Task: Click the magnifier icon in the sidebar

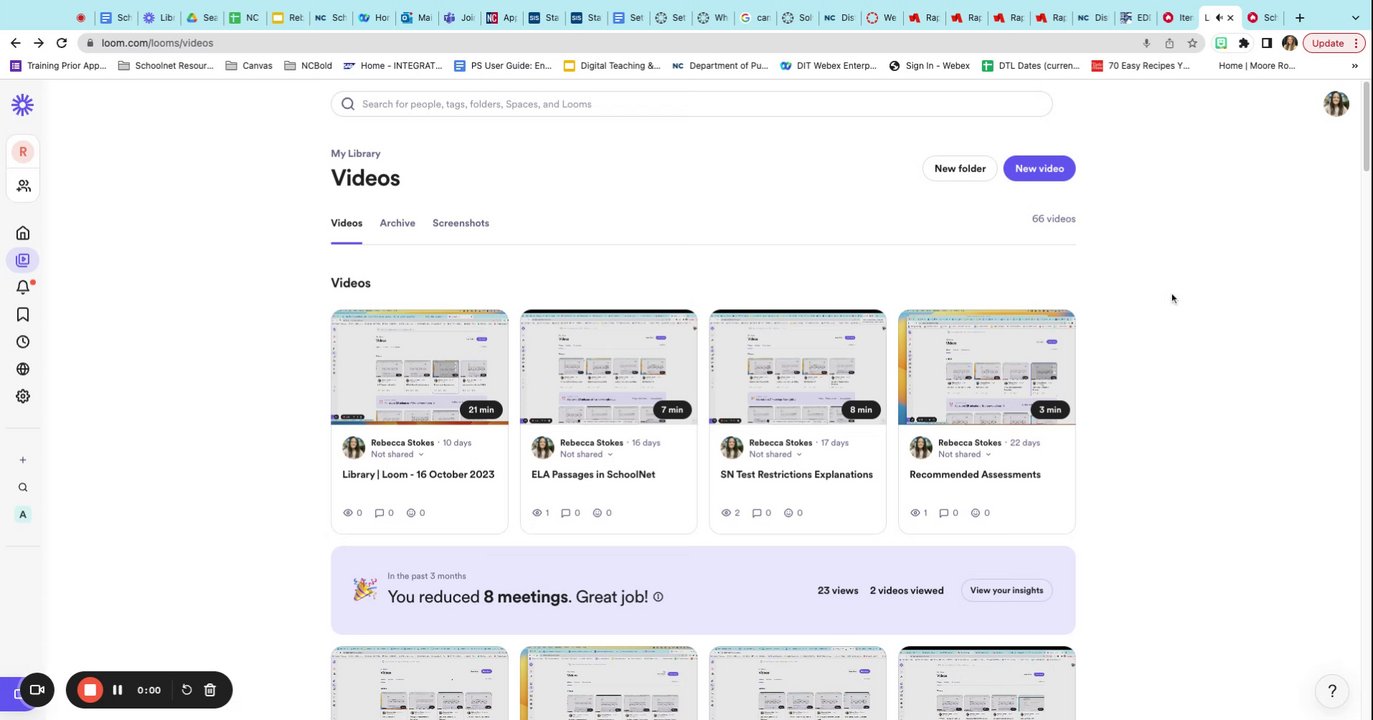Action: coord(23,488)
